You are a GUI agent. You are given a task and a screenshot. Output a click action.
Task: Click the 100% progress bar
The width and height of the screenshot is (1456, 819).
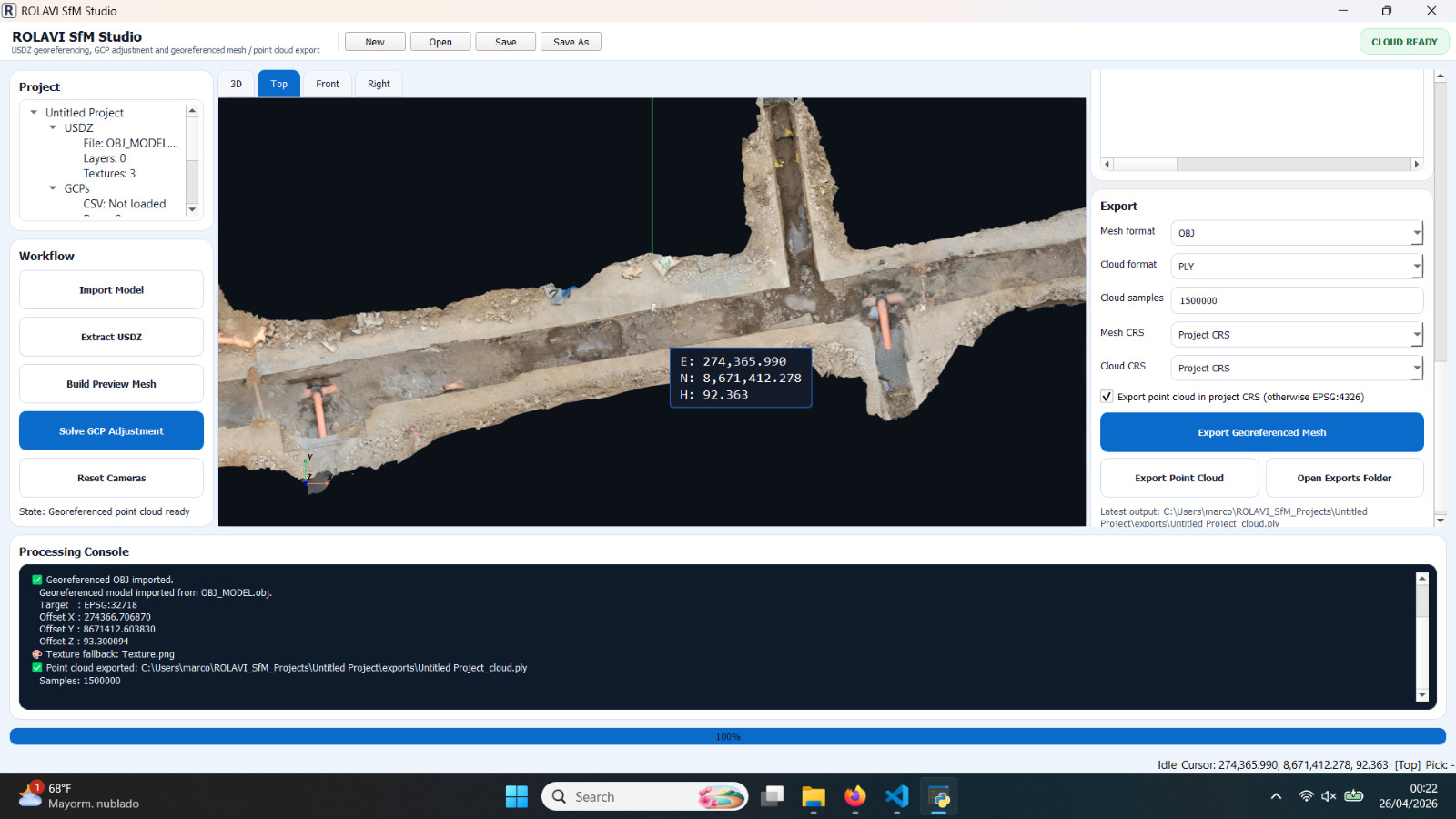tap(728, 736)
